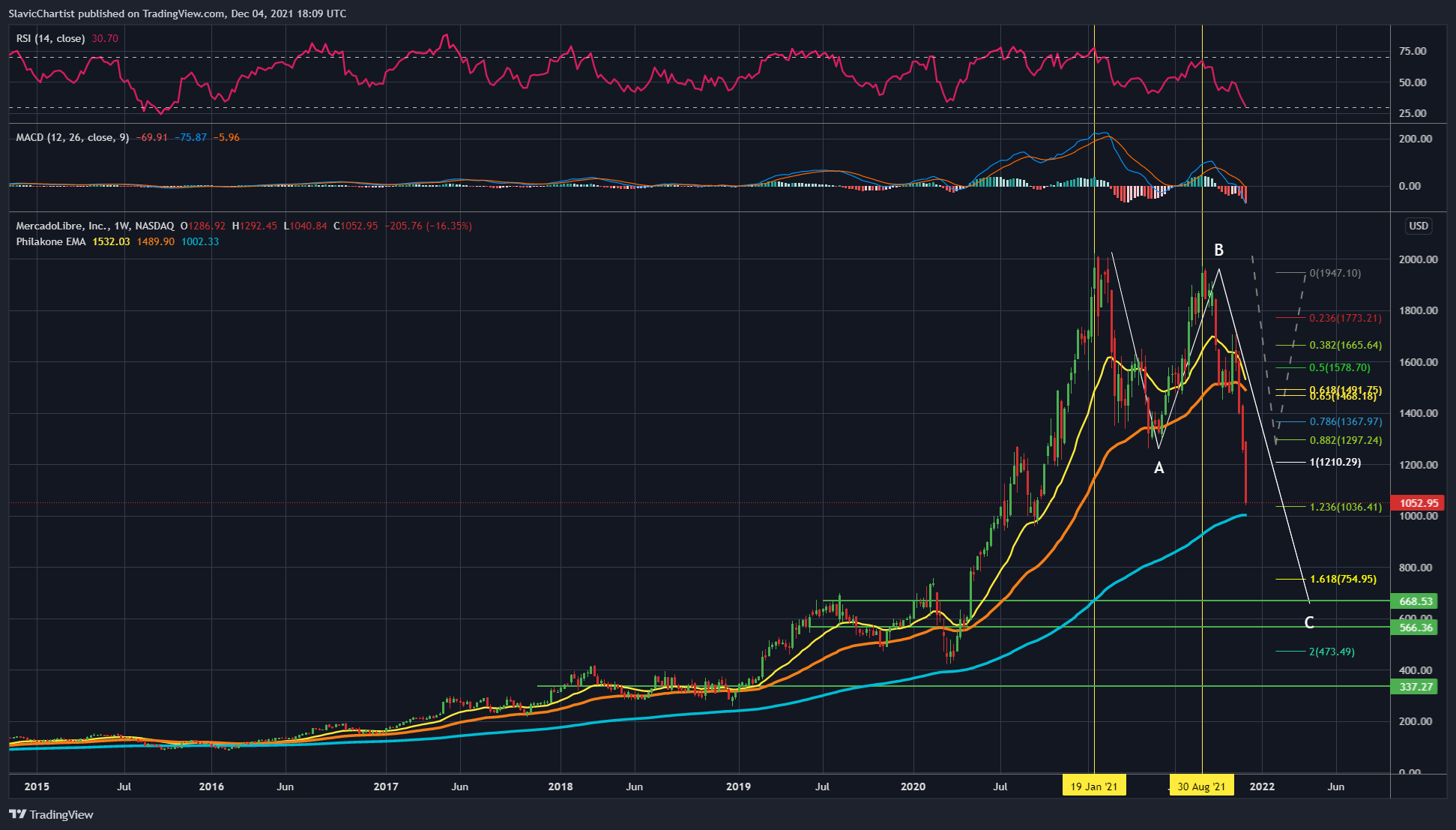This screenshot has width=1456, height=830.
Task: Click the MACD histogram value -5.96
Action: 226,137
